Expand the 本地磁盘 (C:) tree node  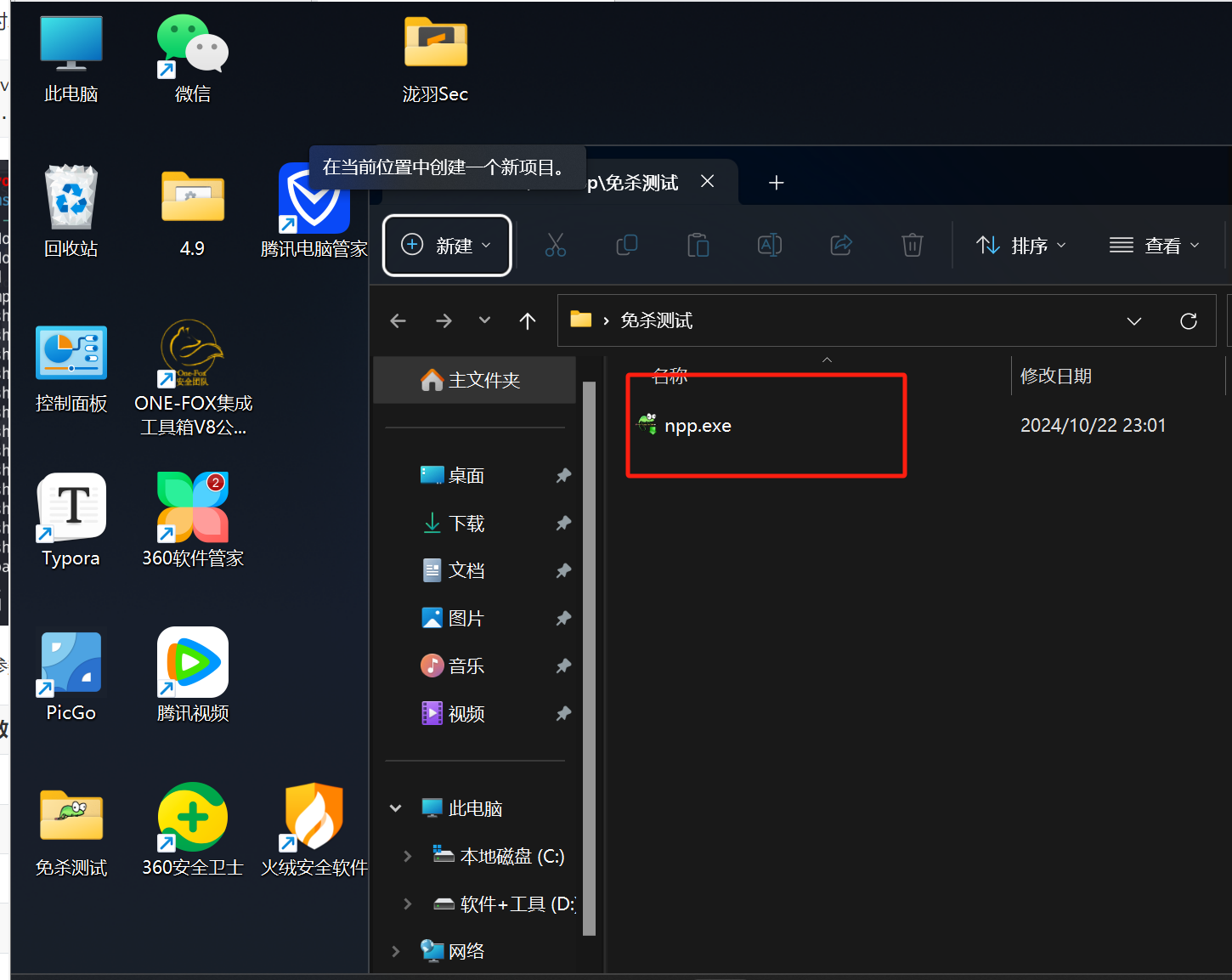click(407, 856)
